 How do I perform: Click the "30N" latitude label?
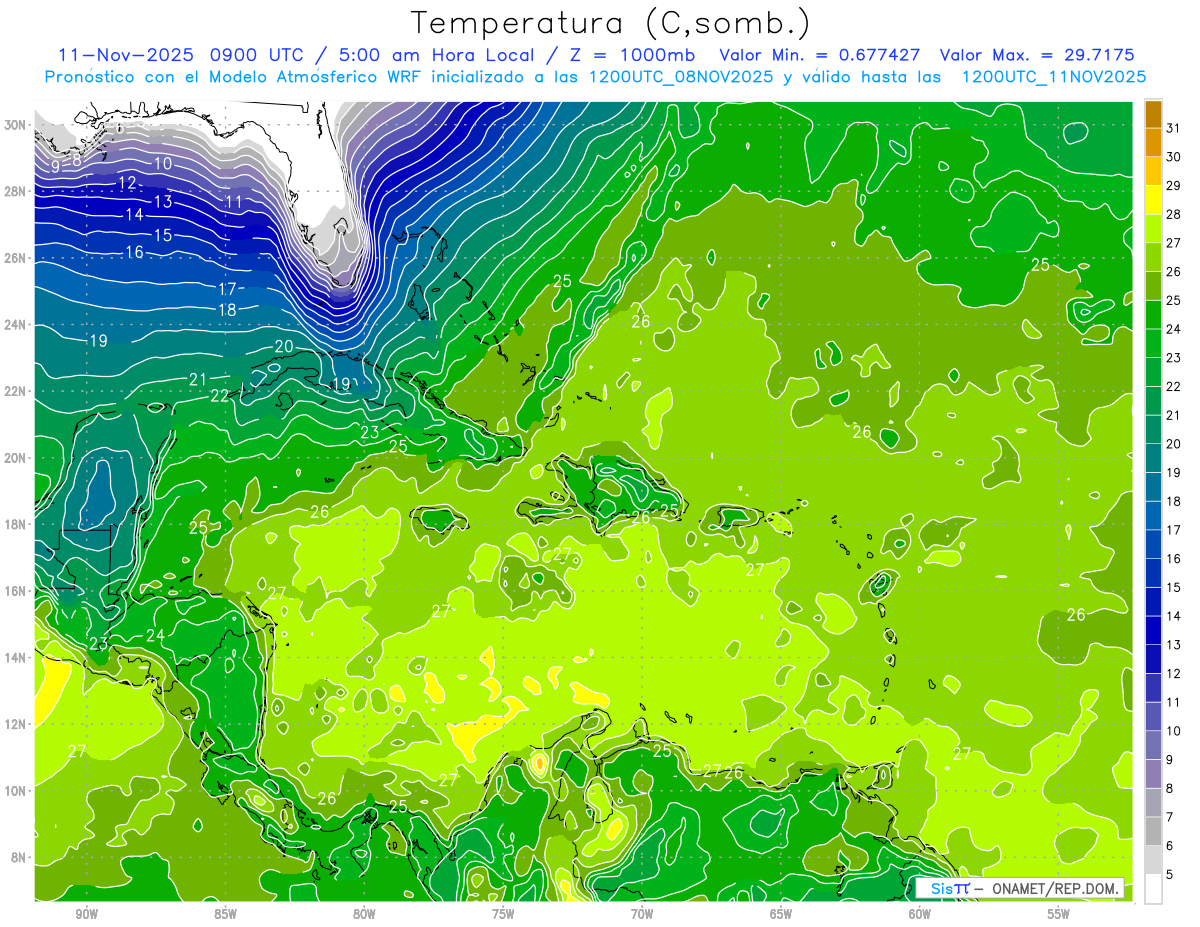(x=16, y=125)
